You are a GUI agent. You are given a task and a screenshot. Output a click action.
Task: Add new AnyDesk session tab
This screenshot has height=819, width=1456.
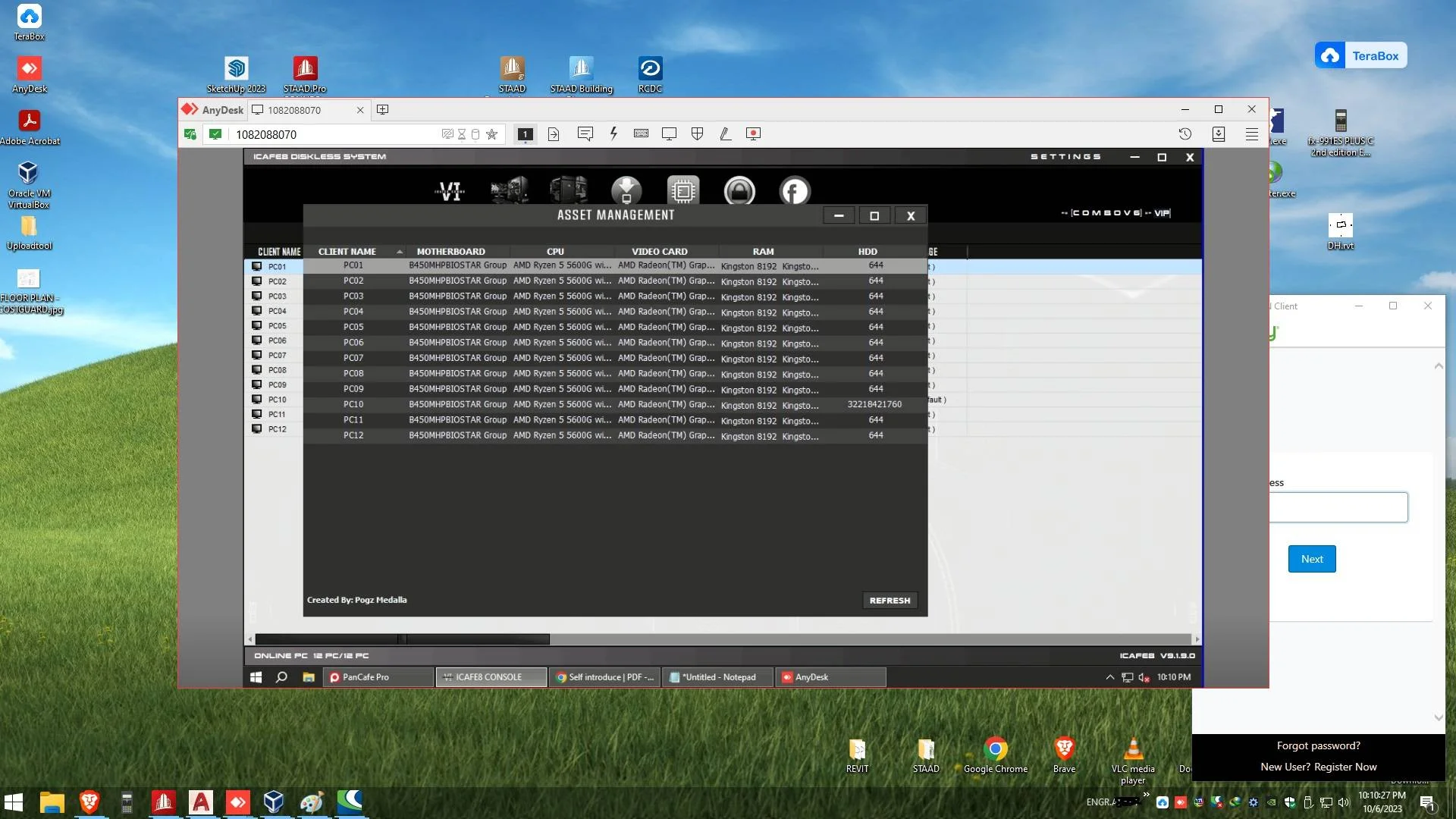click(x=382, y=109)
